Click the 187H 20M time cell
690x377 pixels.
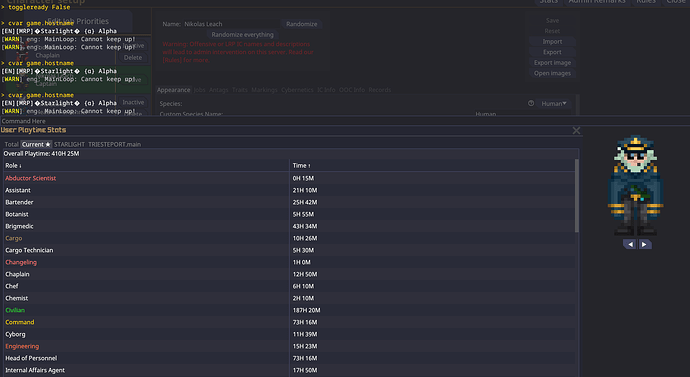point(306,310)
